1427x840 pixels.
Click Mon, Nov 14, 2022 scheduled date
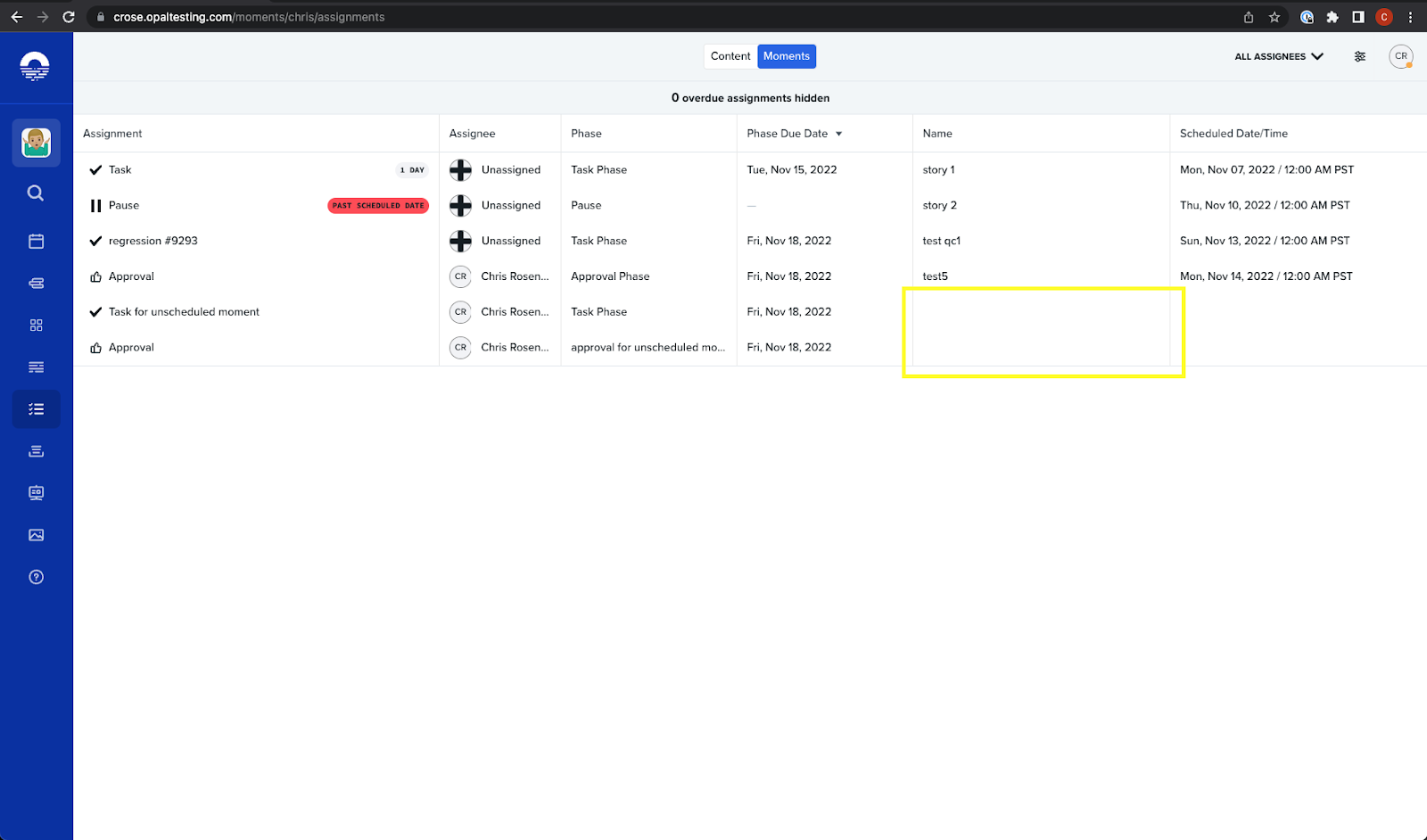1266,276
